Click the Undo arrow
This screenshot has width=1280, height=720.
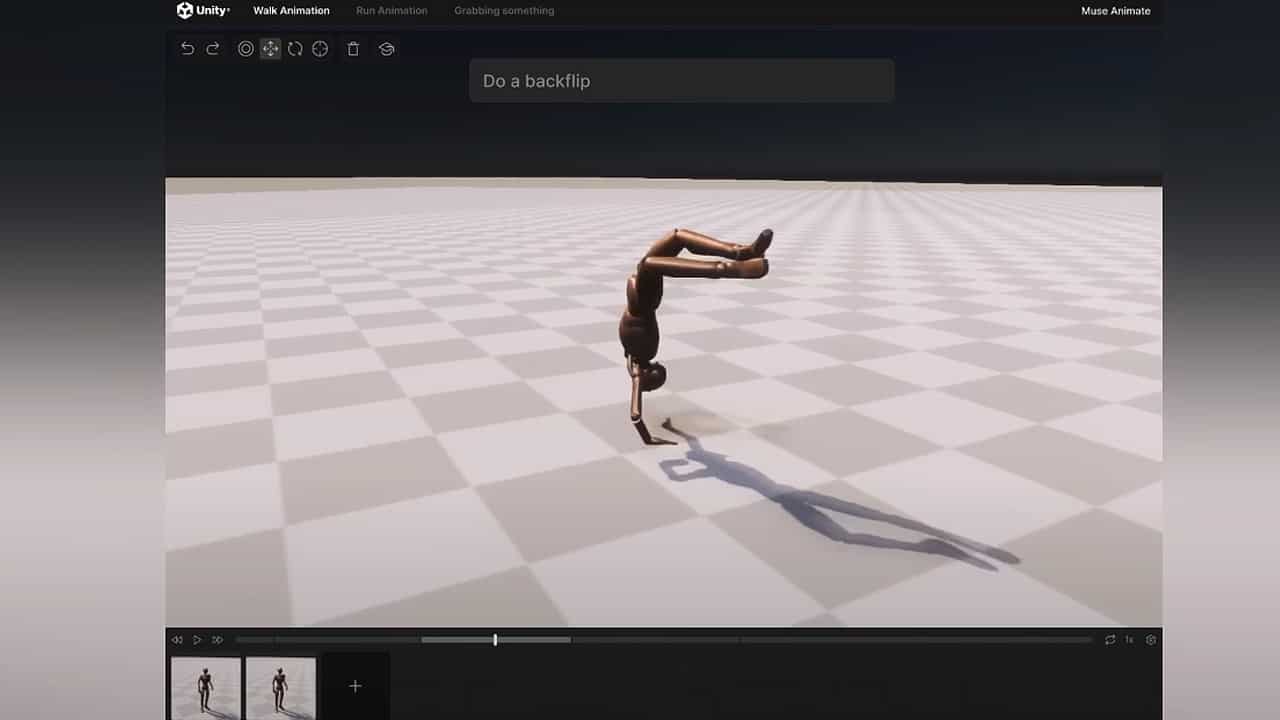coord(188,48)
